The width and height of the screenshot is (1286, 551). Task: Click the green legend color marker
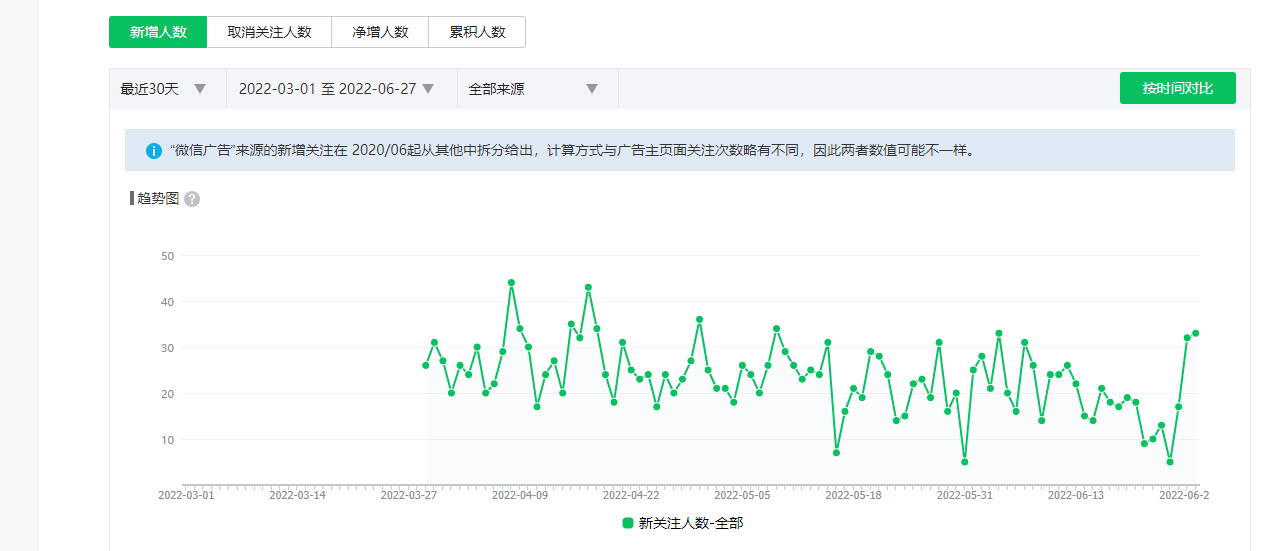point(628,523)
